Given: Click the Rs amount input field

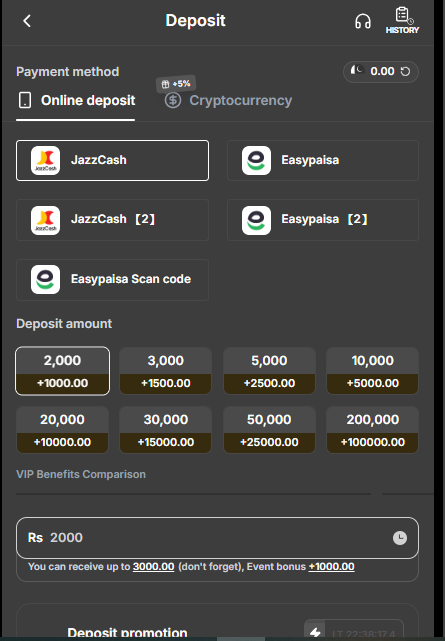Looking at the screenshot, I should coord(217,538).
